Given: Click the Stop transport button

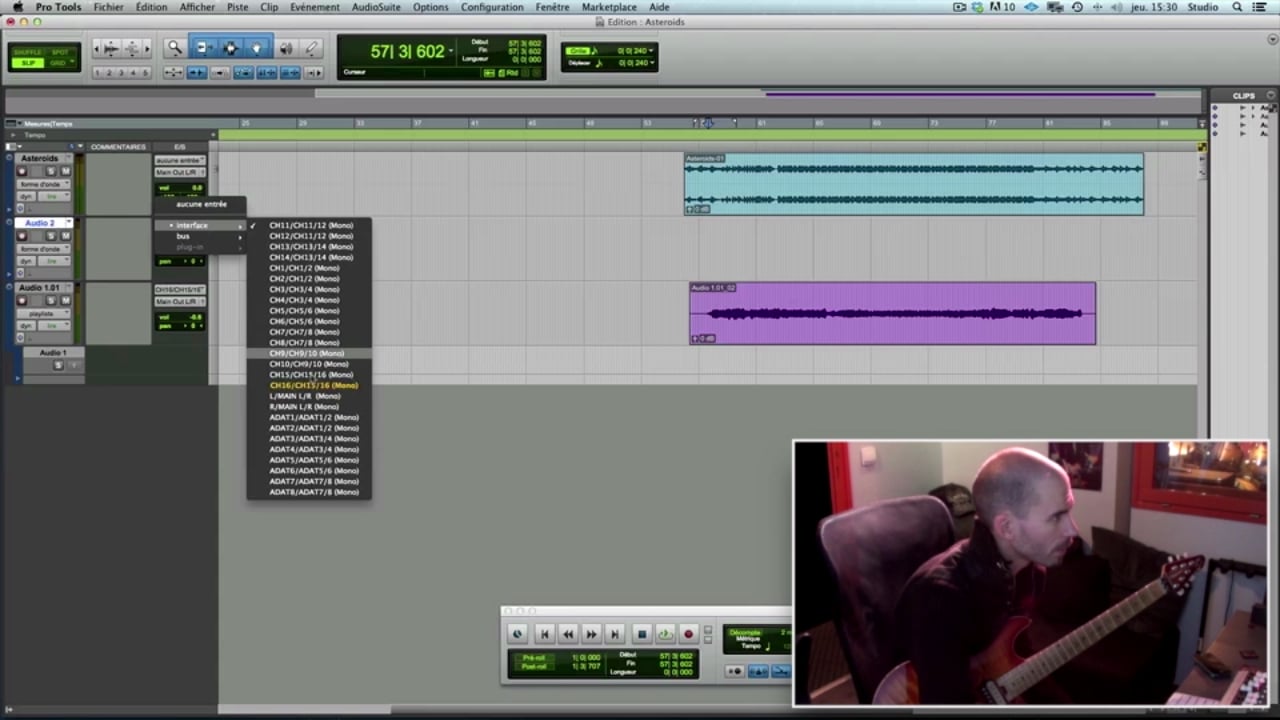Looking at the screenshot, I should click(642, 634).
